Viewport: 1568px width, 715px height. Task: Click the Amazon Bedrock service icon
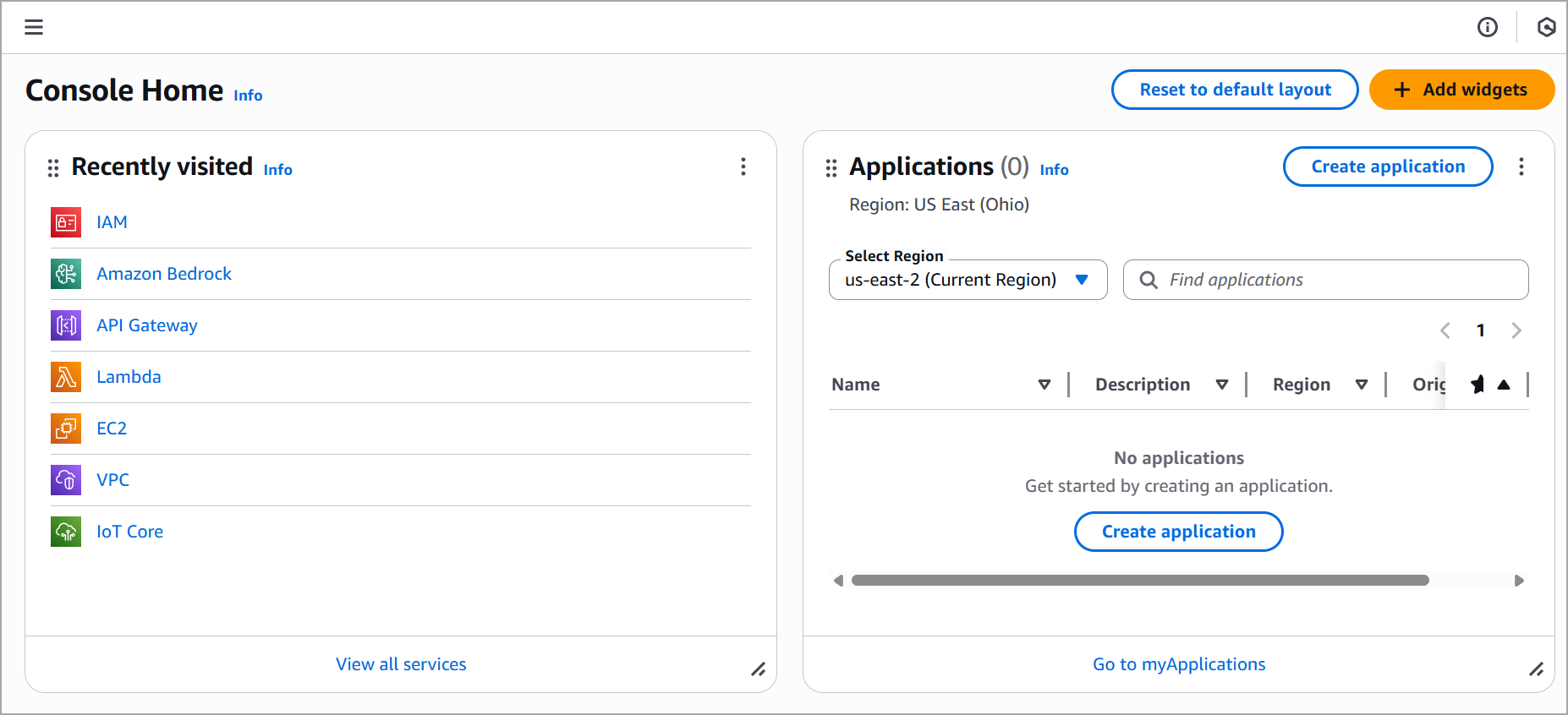(x=65, y=274)
